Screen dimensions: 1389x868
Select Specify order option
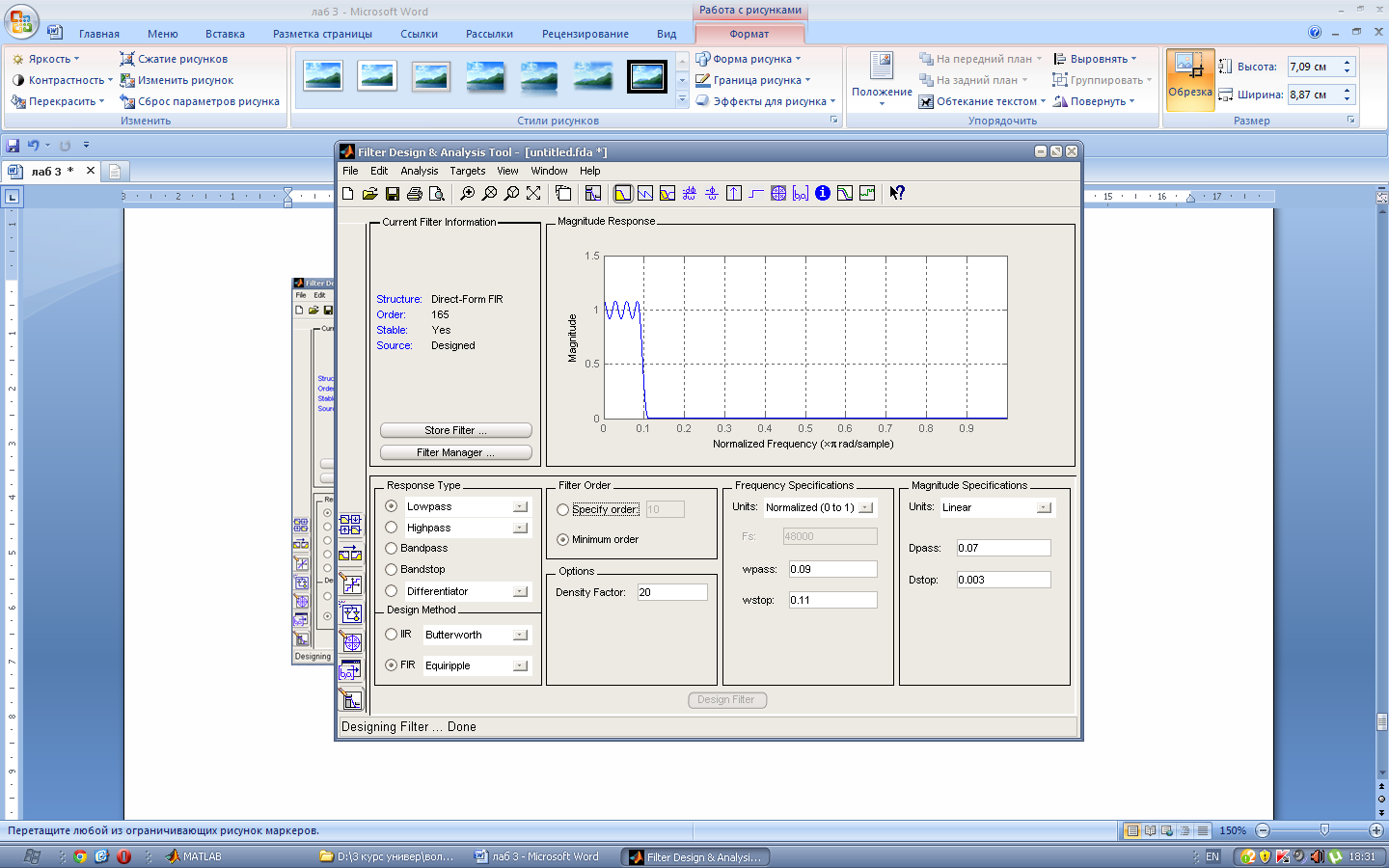563,509
